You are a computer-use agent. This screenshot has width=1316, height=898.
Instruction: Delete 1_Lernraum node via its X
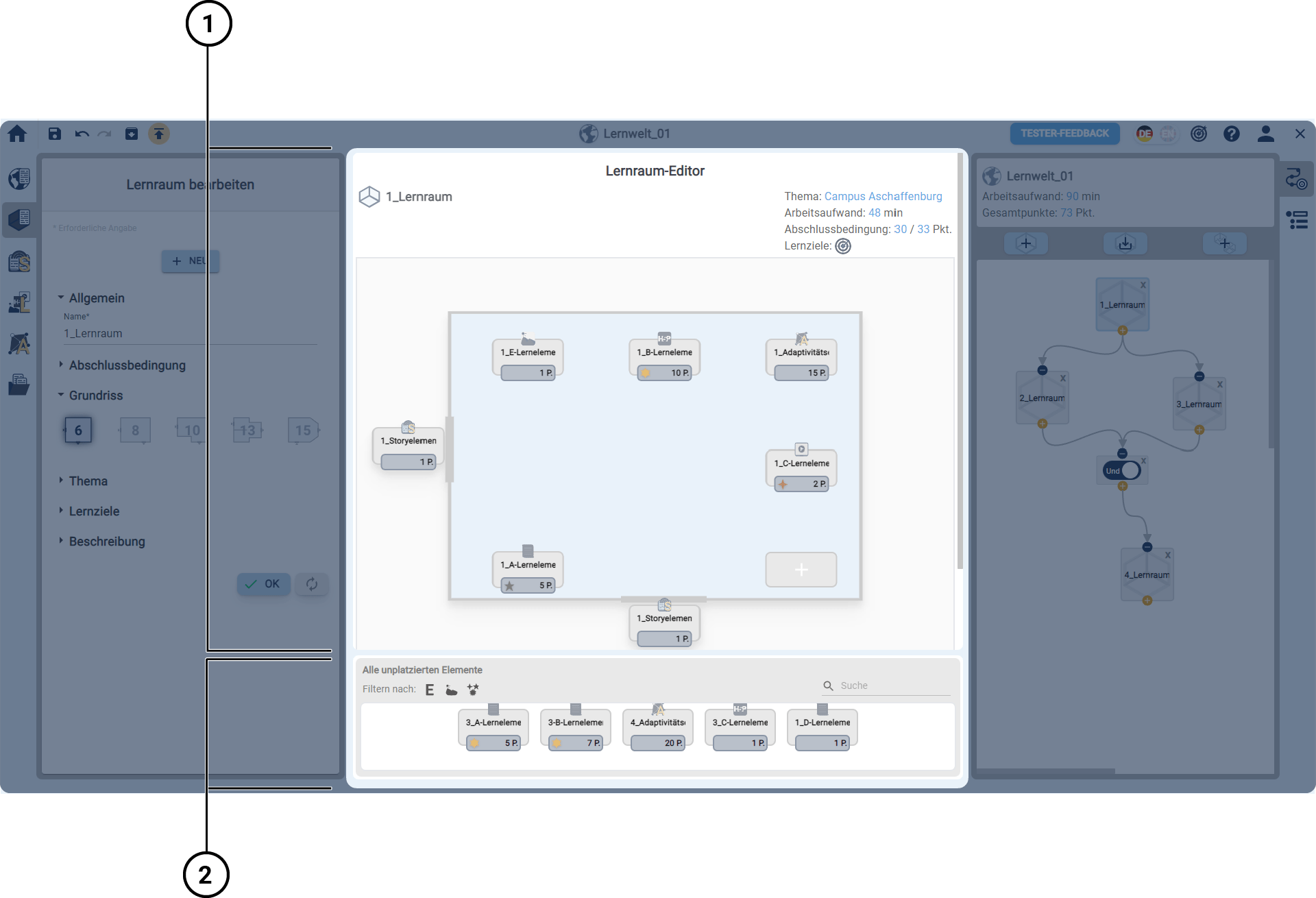click(x=1143, y=285)
